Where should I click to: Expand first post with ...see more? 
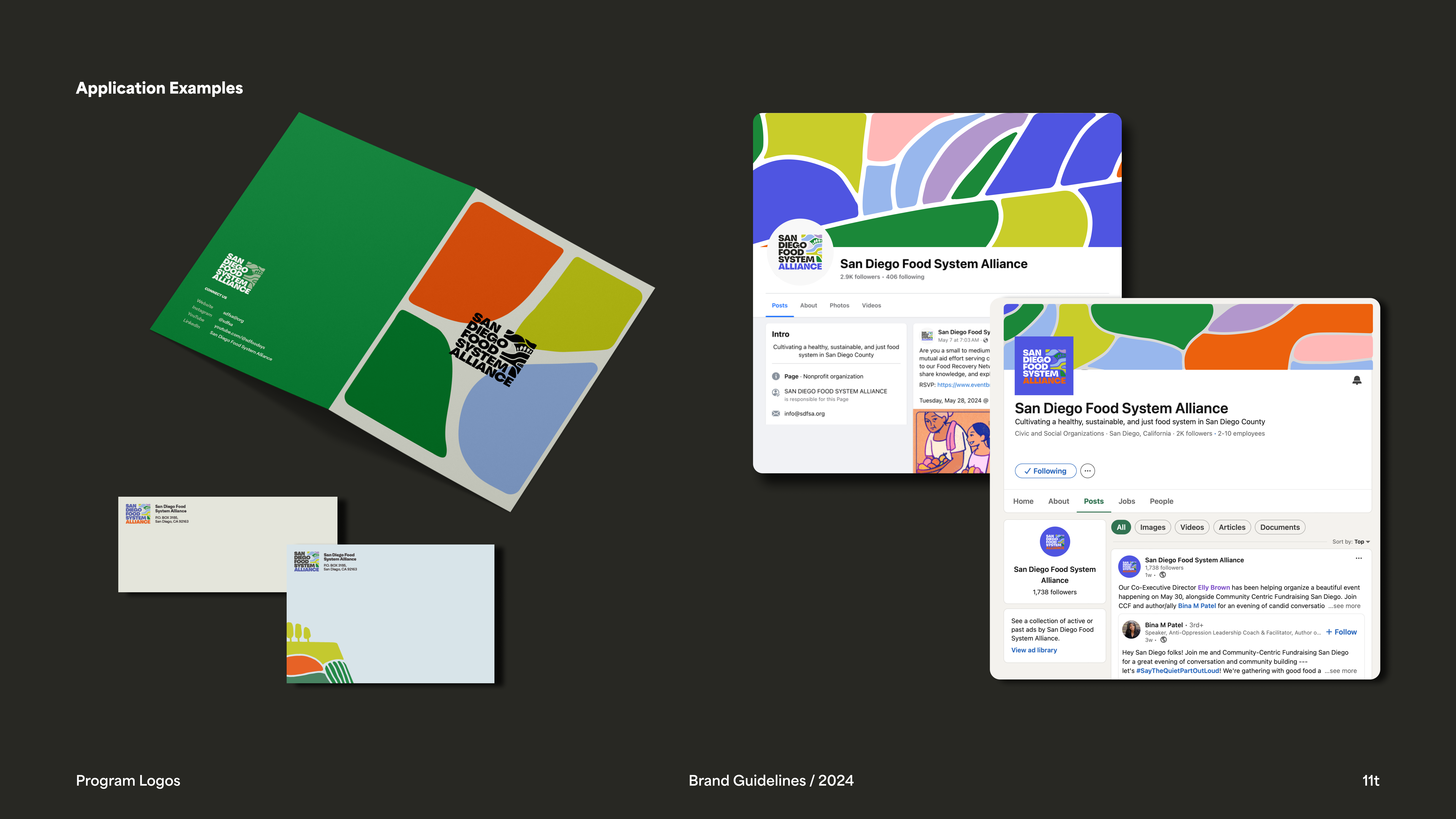pyautogui.click(x=1344, y=606)
